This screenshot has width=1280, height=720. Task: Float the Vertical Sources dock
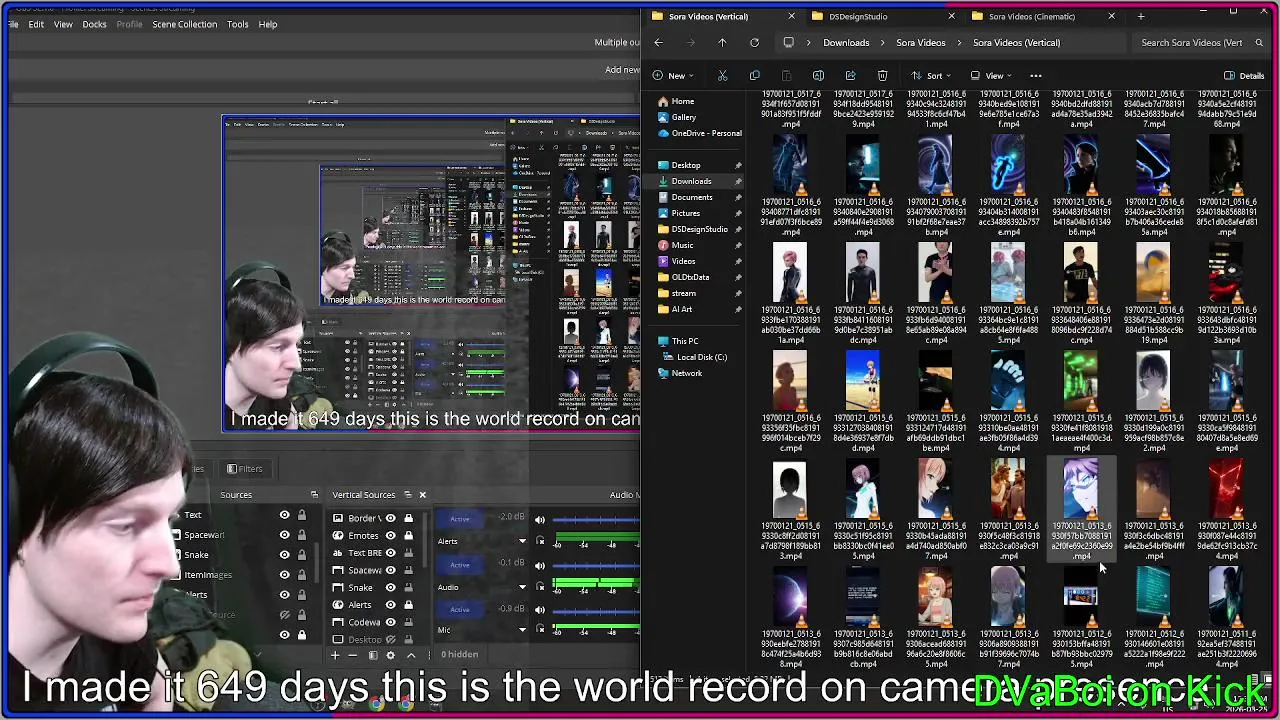407,494
